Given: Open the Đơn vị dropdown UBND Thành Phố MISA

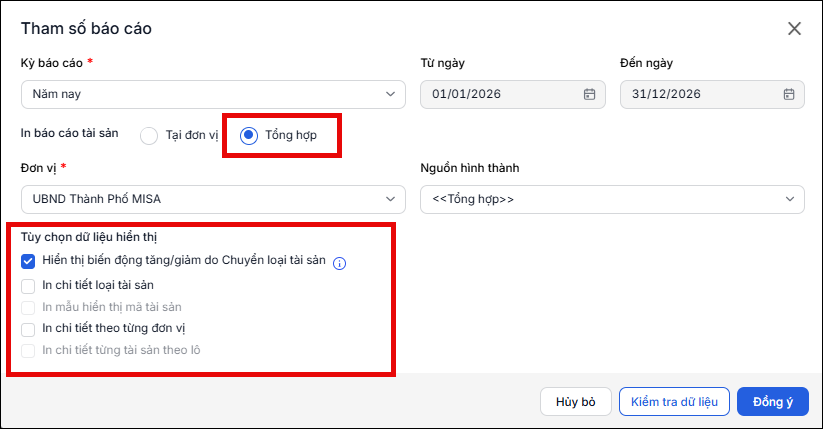Looking at the screenshot, I should (213, 200).
